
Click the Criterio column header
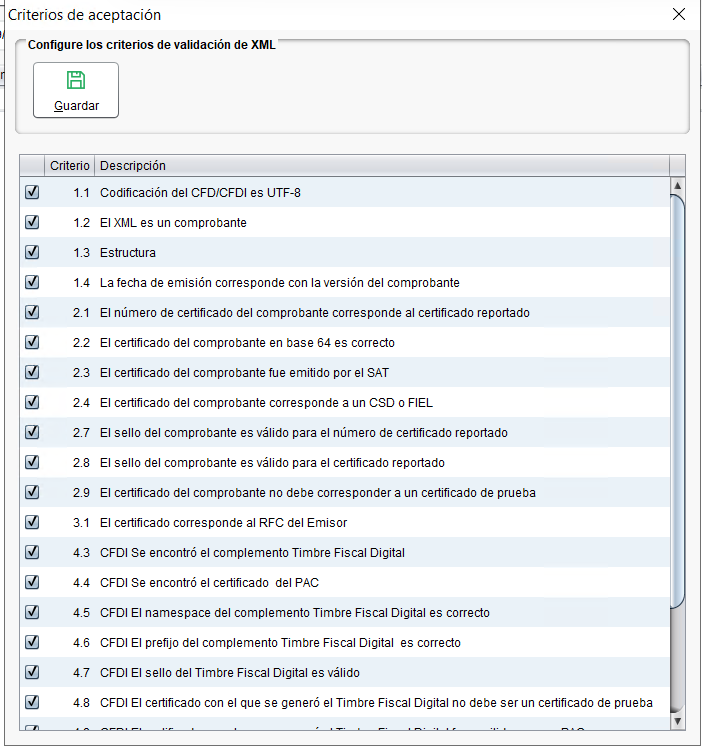(x=70, y=166)
